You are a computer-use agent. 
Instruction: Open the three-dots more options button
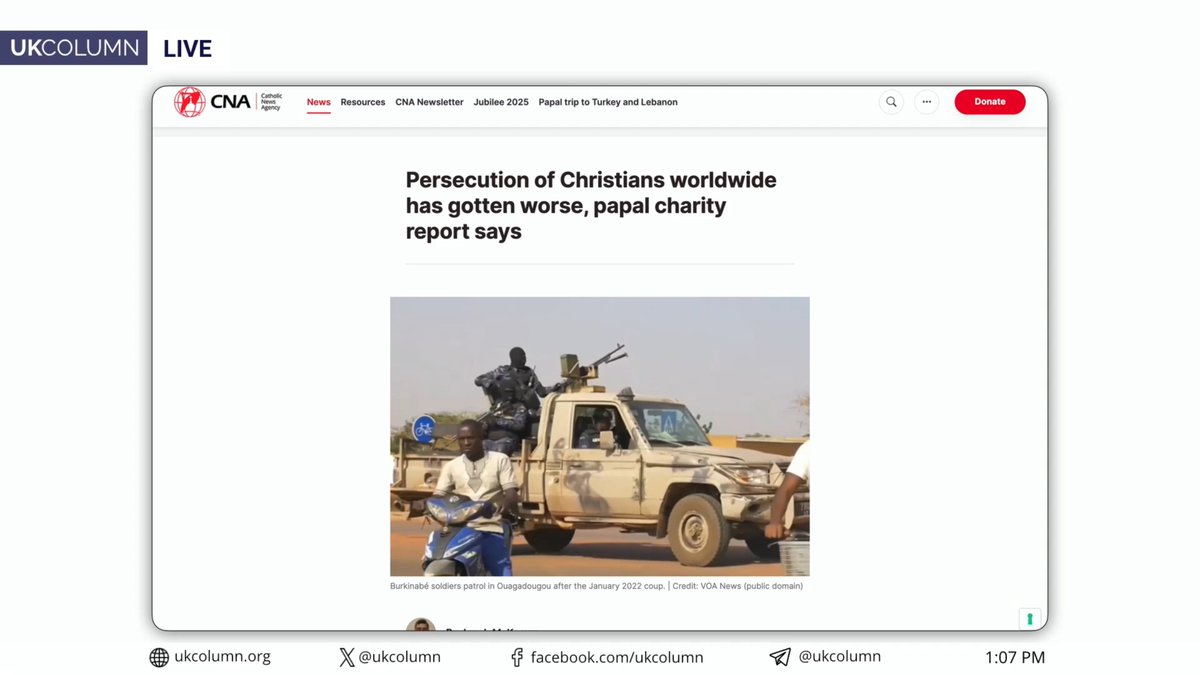(927, 102)
